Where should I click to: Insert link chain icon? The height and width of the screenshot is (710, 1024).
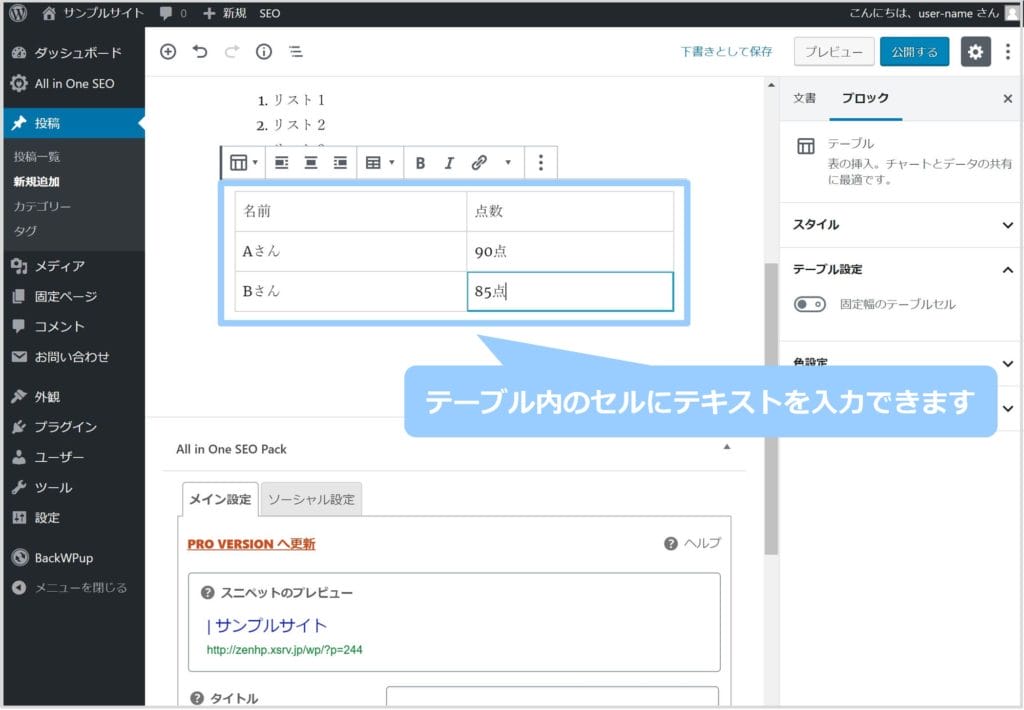[479, 163]
